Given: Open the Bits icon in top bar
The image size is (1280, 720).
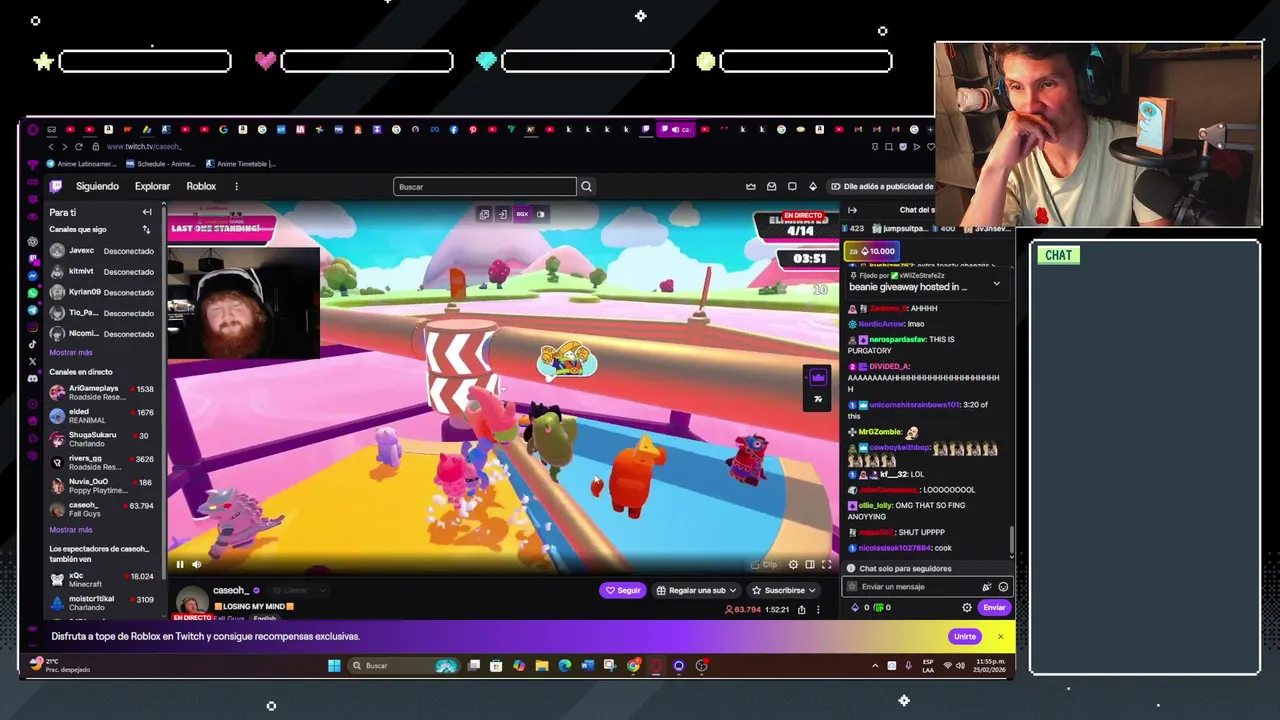Looking at the screenshot, I should click(813, 186).
